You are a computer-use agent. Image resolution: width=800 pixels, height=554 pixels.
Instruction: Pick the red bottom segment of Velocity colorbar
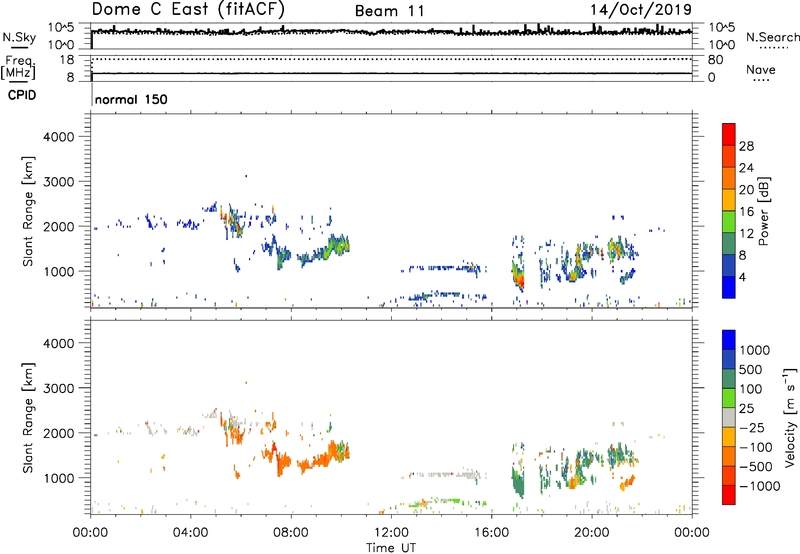729,495
